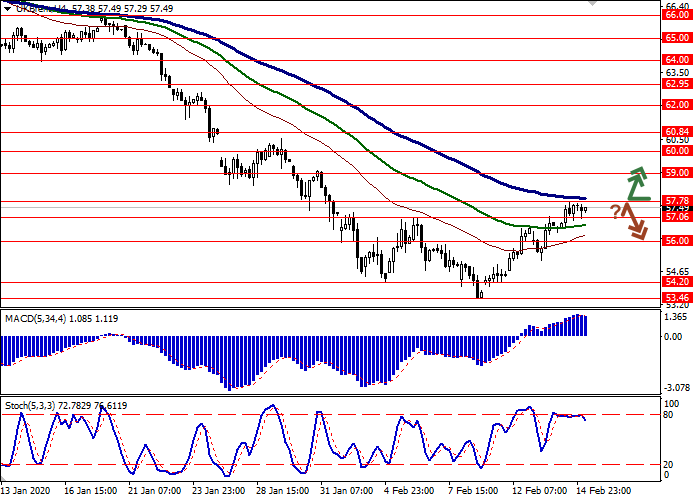Click the 54.20 support level label
This screenshot has width=700, height=500.
[677, 282]
